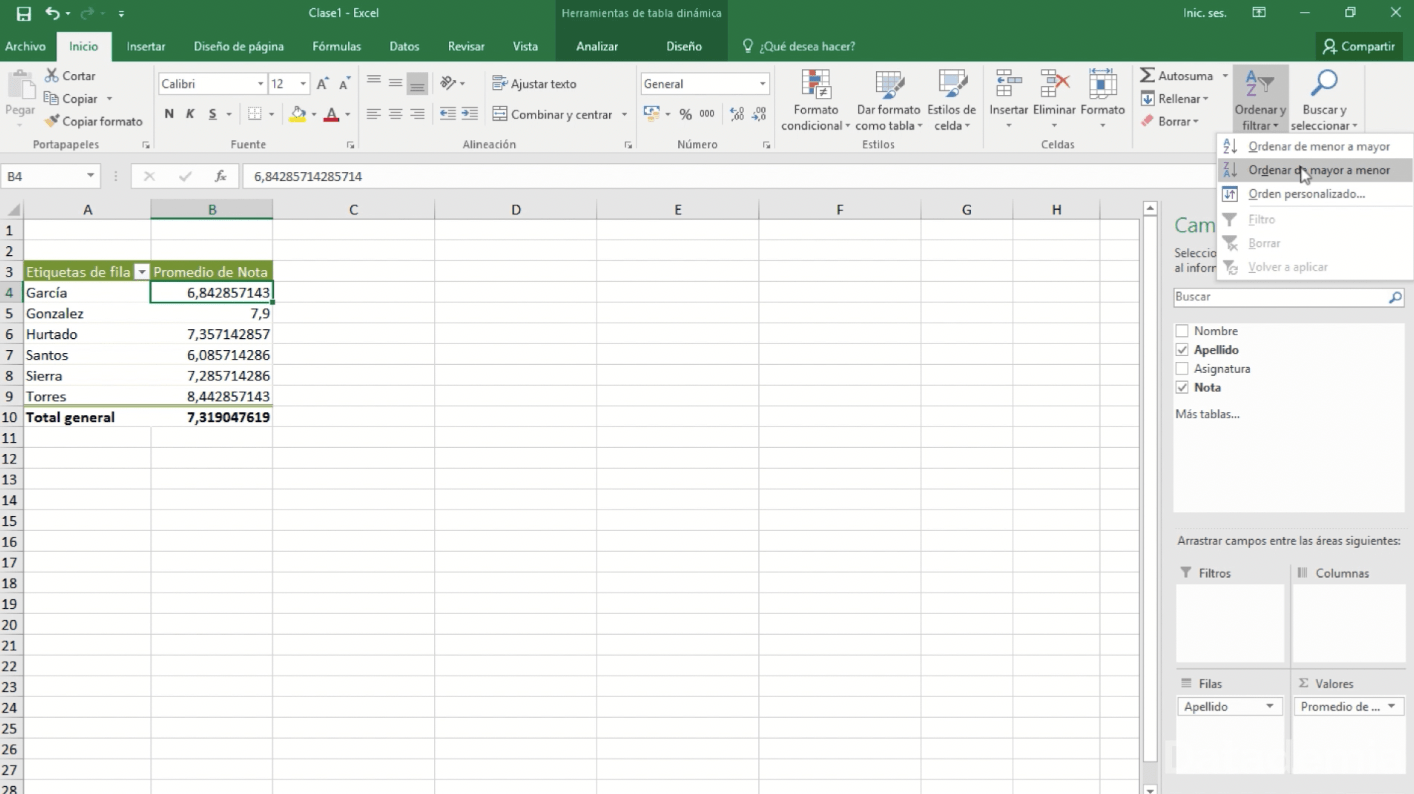Open the Etiquetas de fila filter dropdown
This screenshot has width=1414, height=794.
(x=141, y=271)
